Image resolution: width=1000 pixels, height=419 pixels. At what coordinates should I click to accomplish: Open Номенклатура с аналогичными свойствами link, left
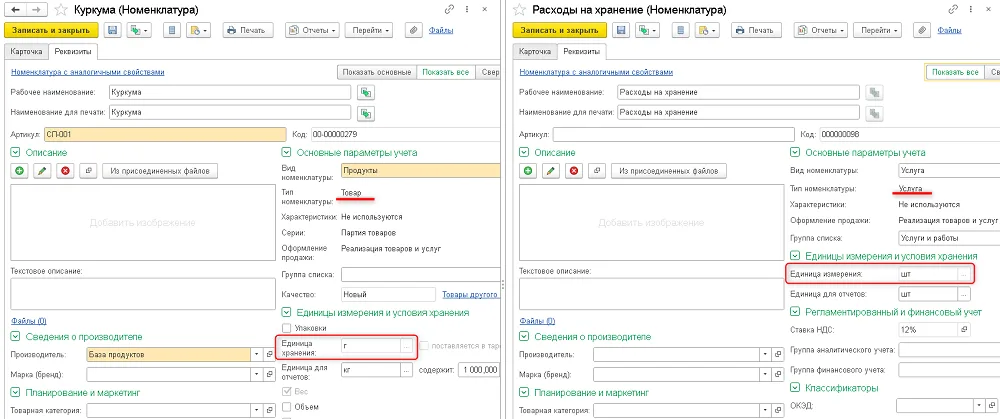point(87,72)
